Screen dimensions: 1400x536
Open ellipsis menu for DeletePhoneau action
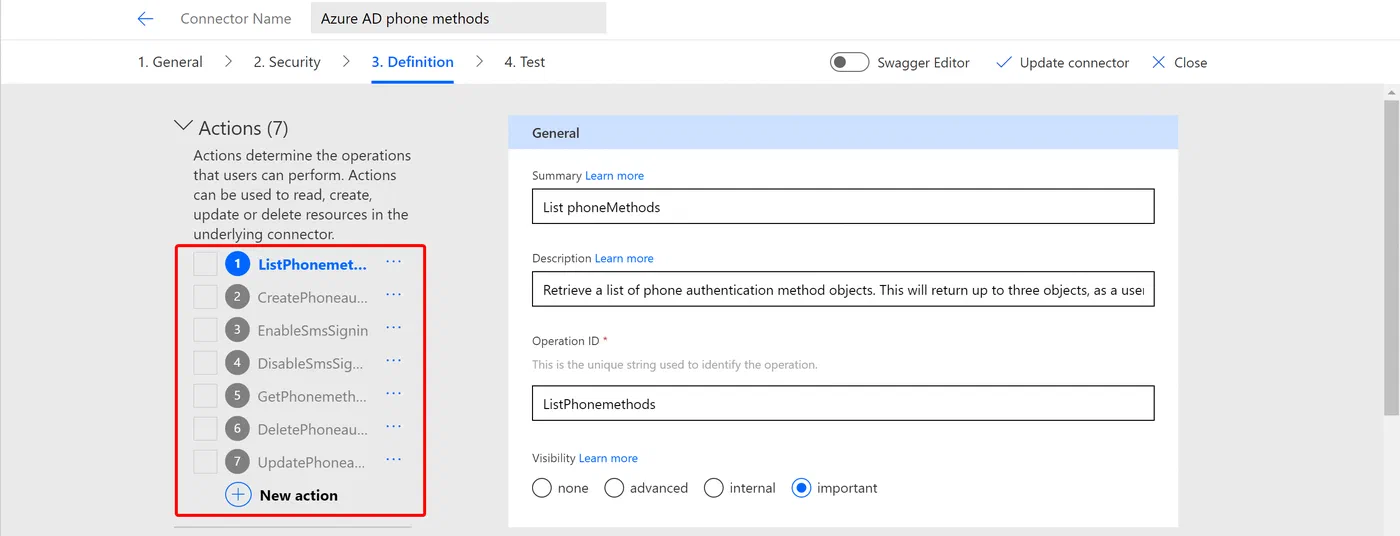click(x=394, y=427)
